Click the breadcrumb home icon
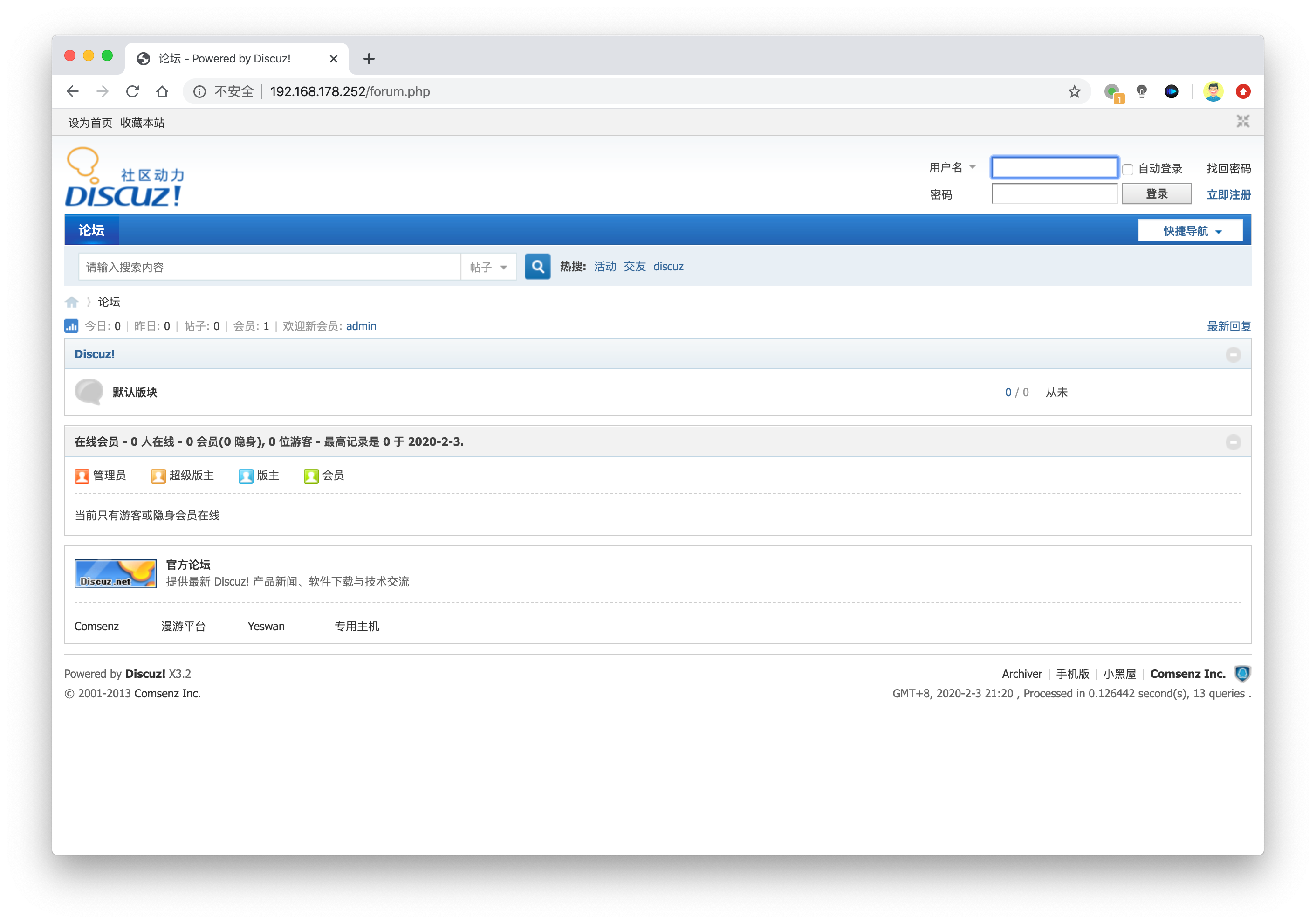 click(72, 302)
